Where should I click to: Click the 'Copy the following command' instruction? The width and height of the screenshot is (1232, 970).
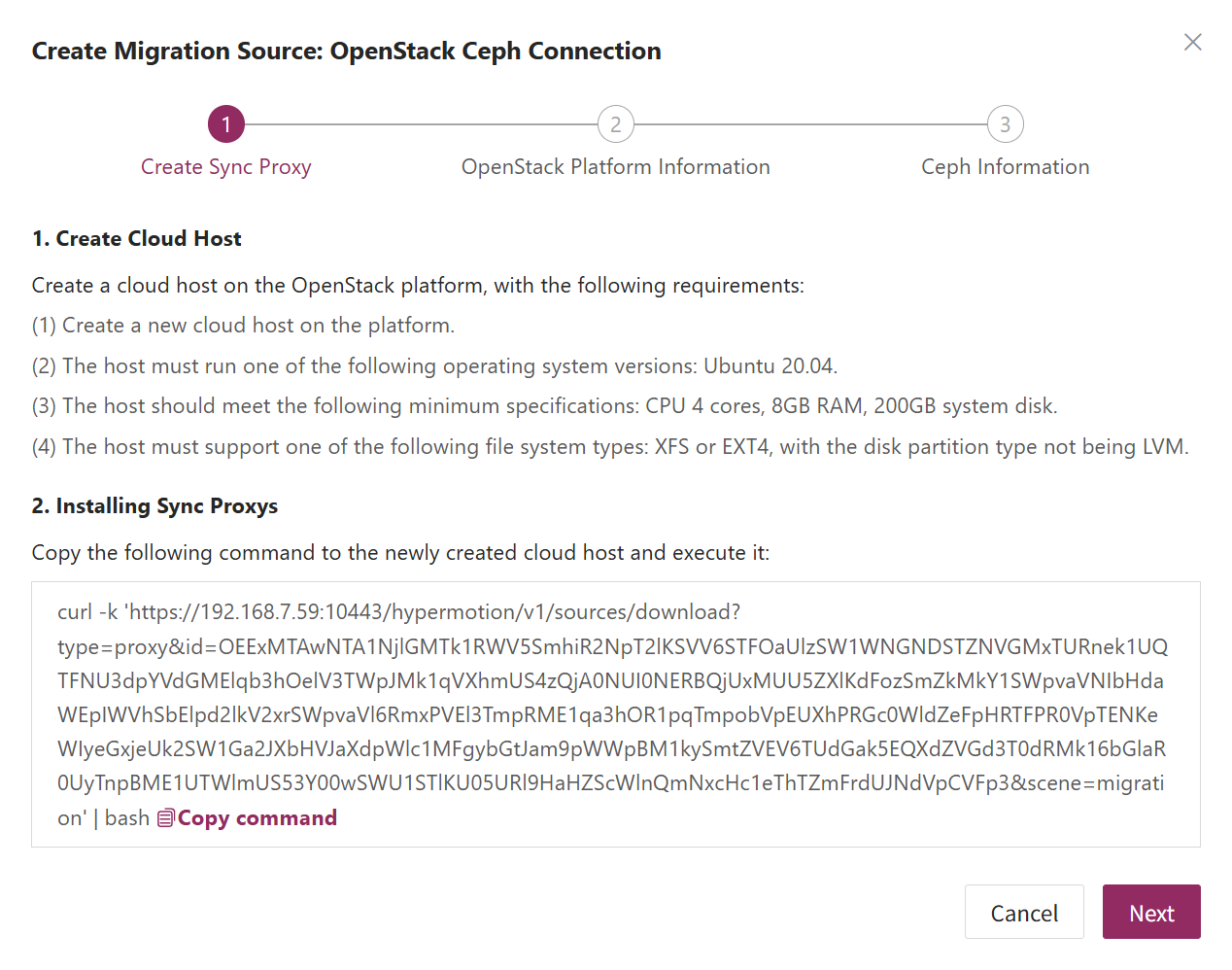(400, 553)
